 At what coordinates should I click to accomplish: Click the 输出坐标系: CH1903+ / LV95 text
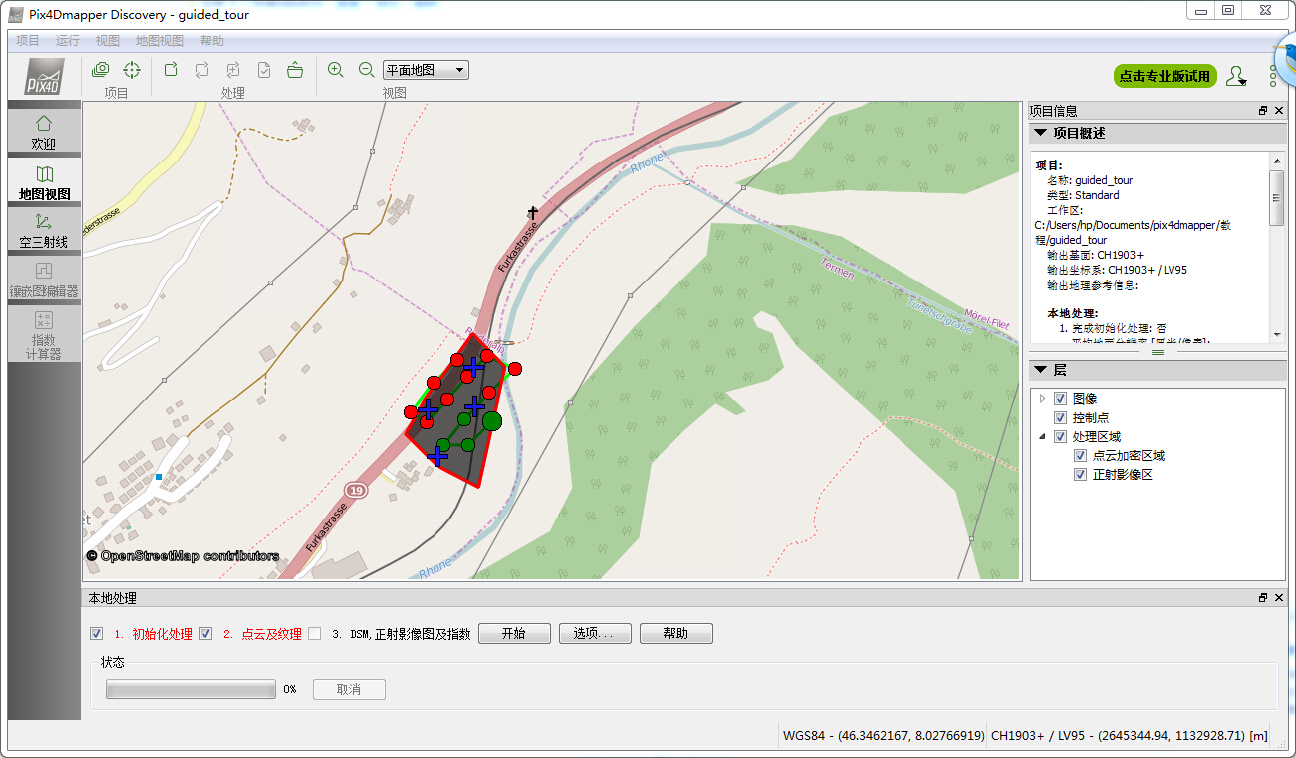(1117, 270)
